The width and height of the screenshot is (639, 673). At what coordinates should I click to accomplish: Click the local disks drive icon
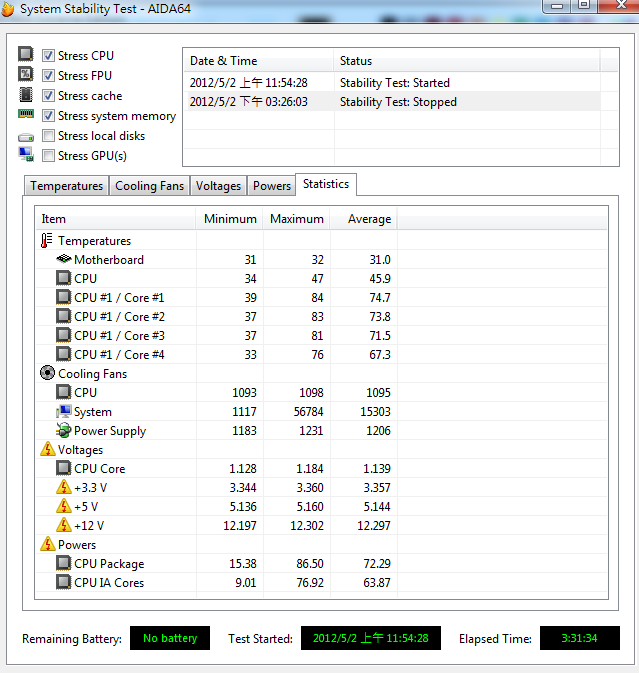coord(26,137)
